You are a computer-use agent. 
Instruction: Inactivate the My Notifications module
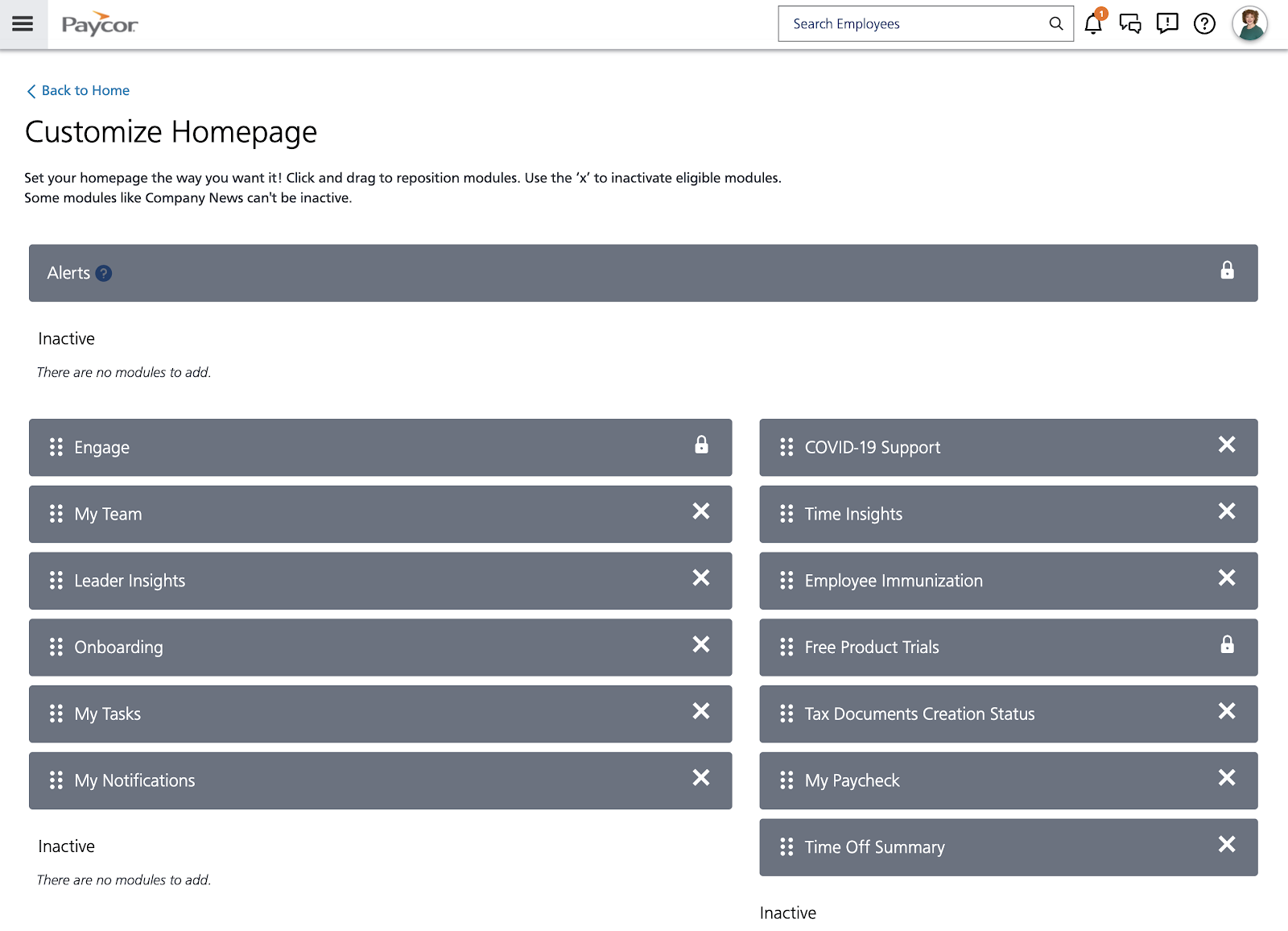coord(701,778)
